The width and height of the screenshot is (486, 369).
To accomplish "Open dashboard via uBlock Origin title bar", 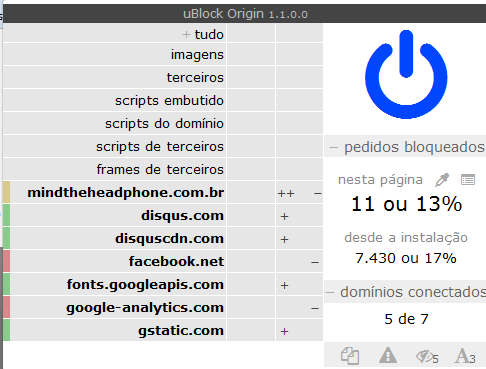I will coord(245,14).
